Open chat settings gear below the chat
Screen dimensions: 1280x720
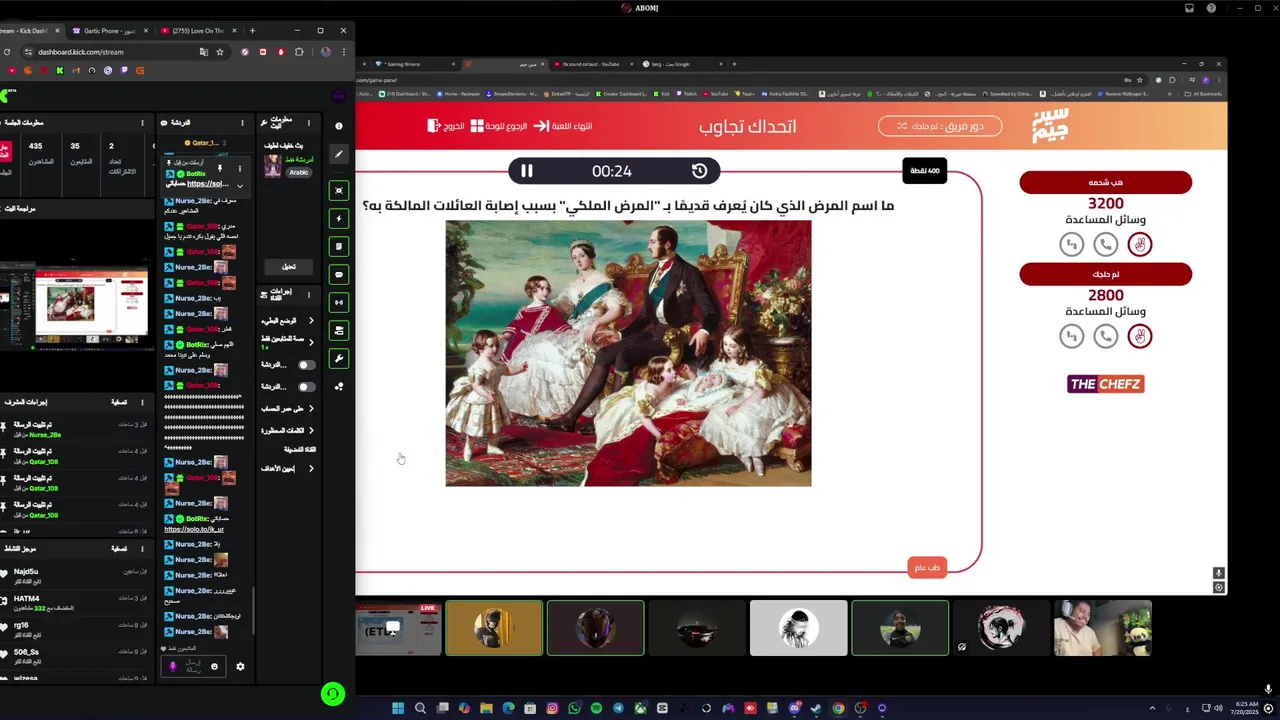click(x=240, y=666)
